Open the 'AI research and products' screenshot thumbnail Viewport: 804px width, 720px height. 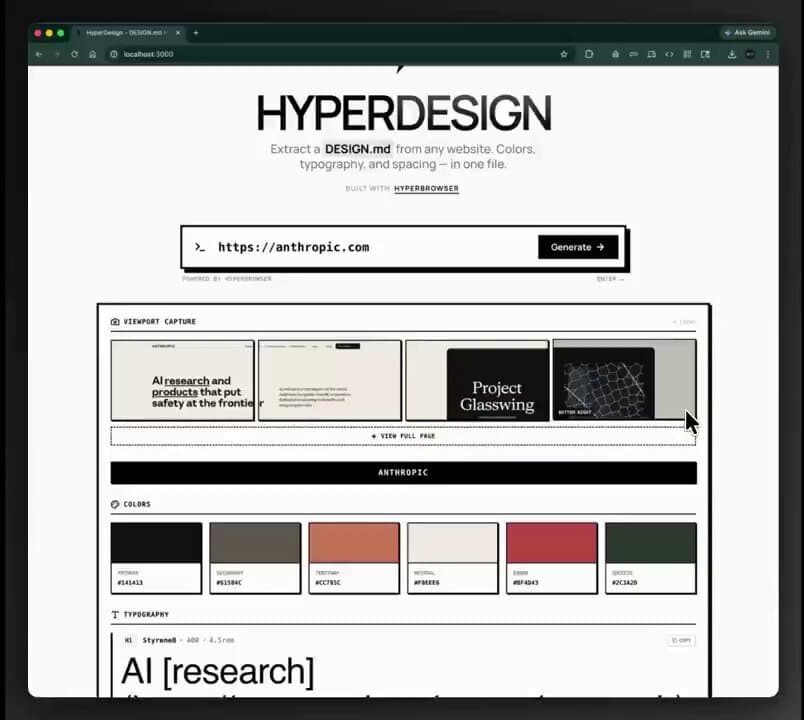[x=183, y=380]
